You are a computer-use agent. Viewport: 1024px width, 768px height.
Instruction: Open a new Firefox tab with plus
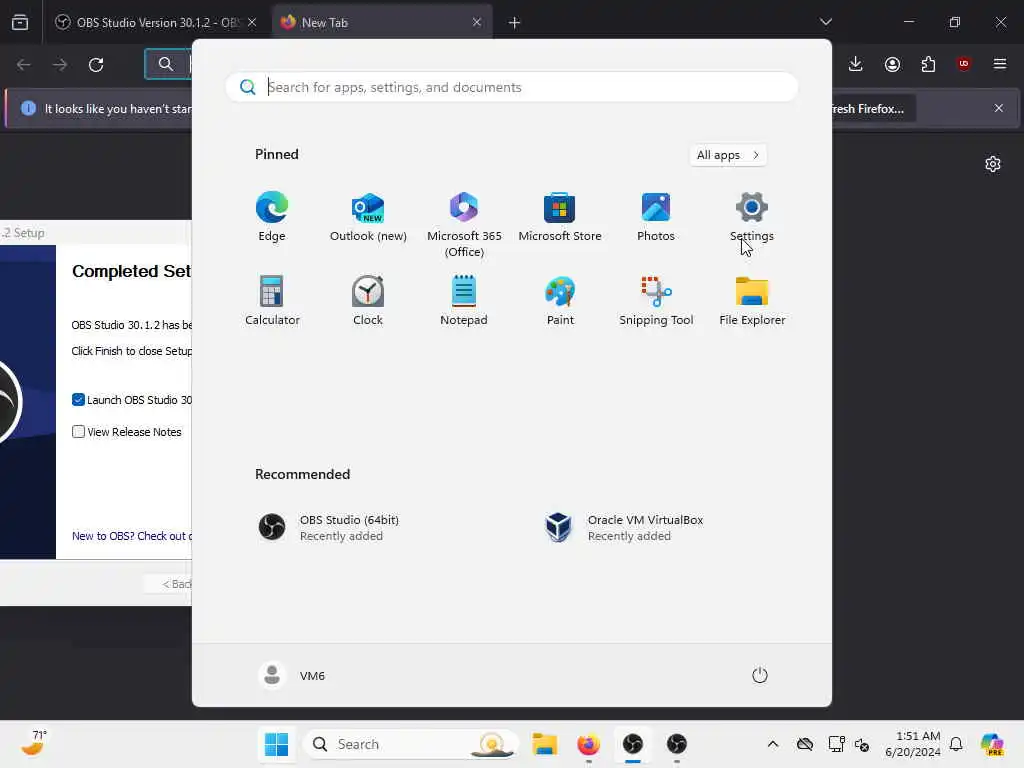515,23
